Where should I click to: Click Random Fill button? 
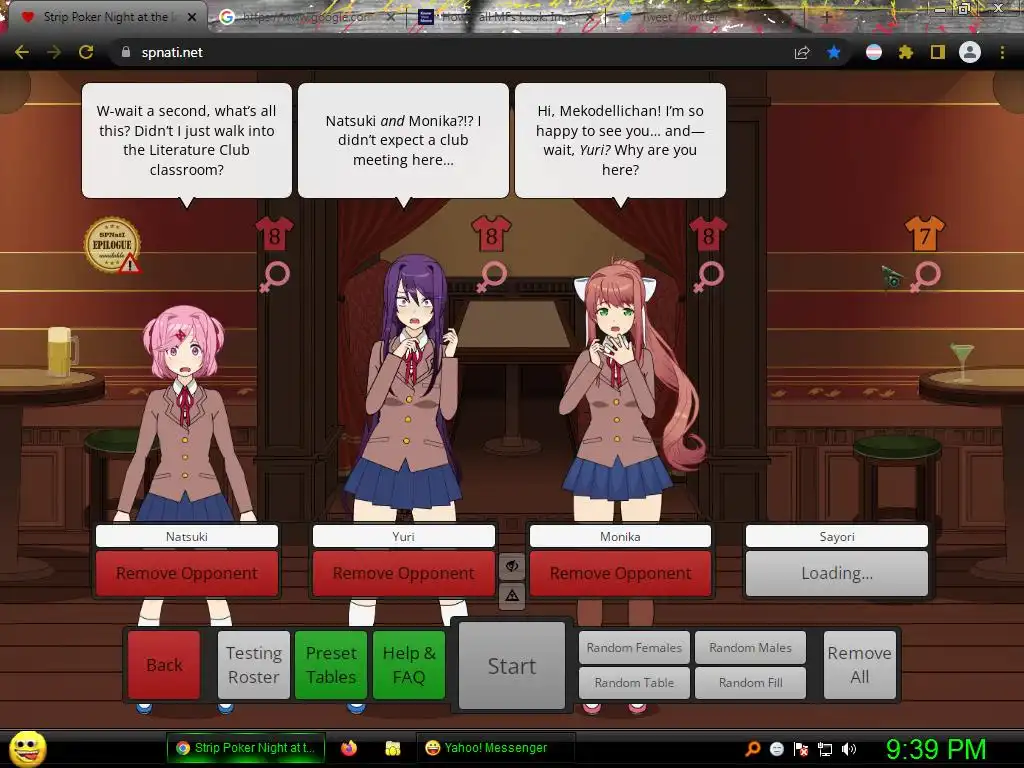[750, 682]
